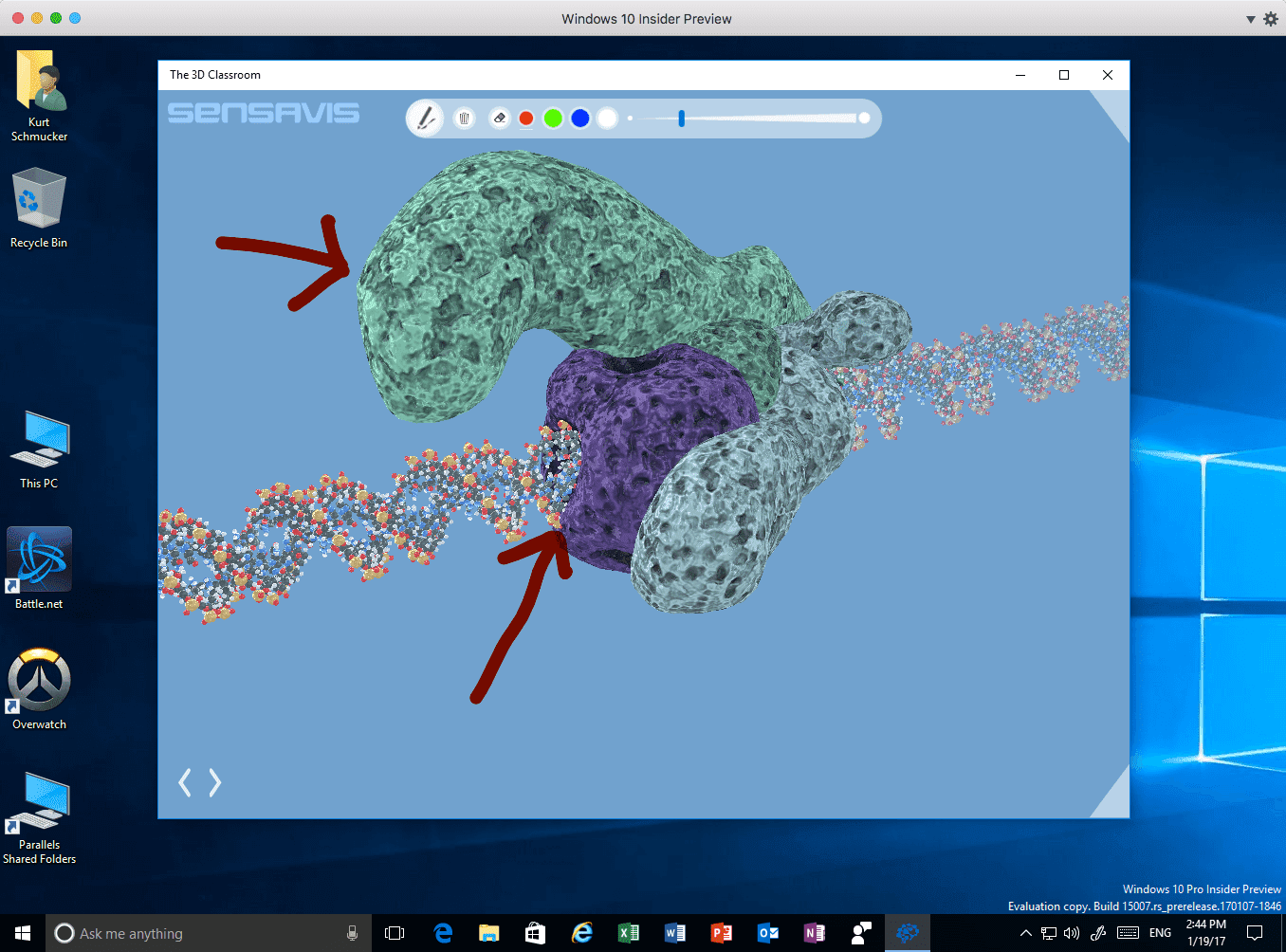This screenshot has height=952, width=1286.
Task: Open volume control tray icon
Action: point(1072,933)
